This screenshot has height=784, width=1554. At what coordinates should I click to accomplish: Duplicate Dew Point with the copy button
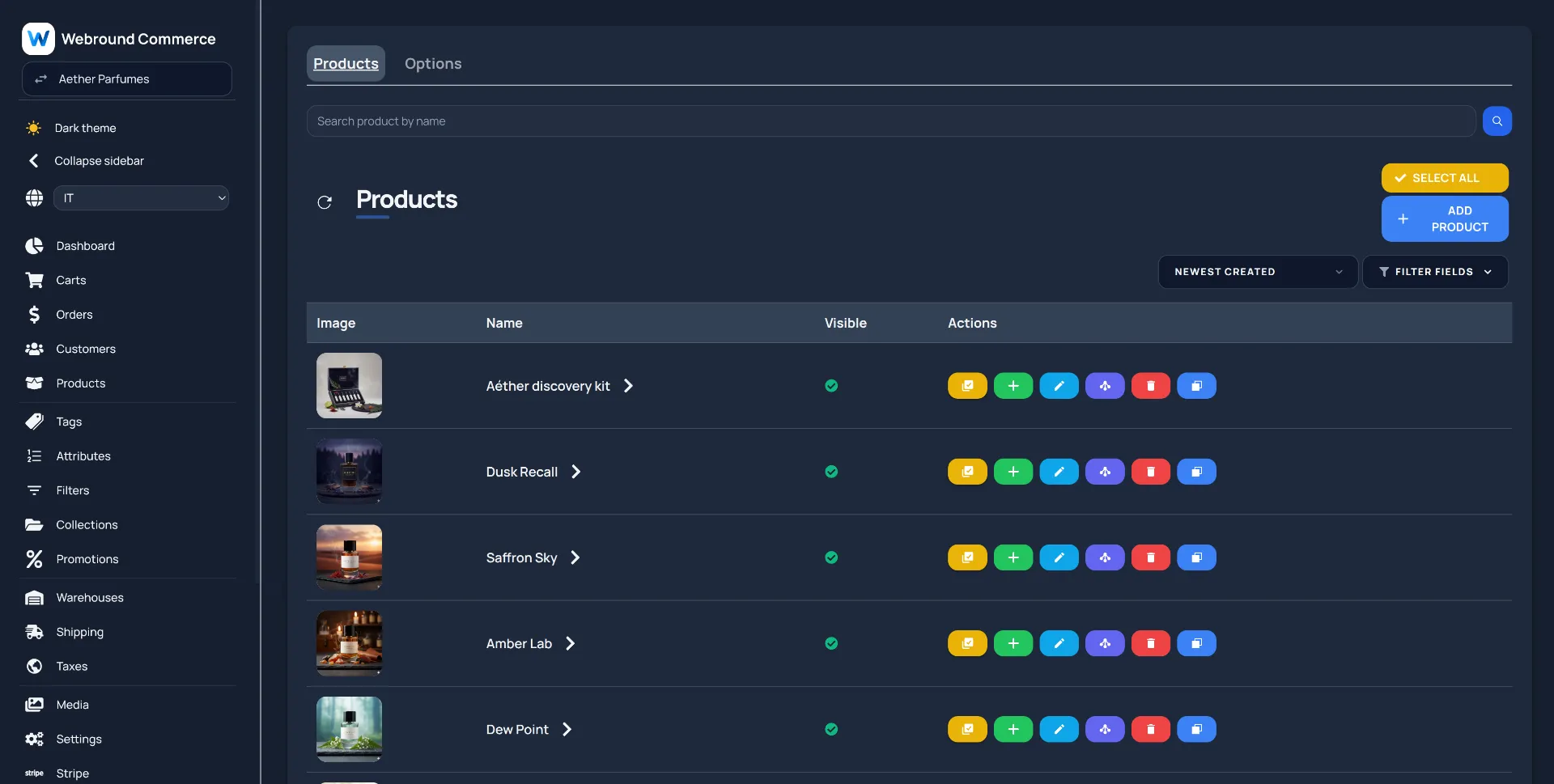(1196, 729)
